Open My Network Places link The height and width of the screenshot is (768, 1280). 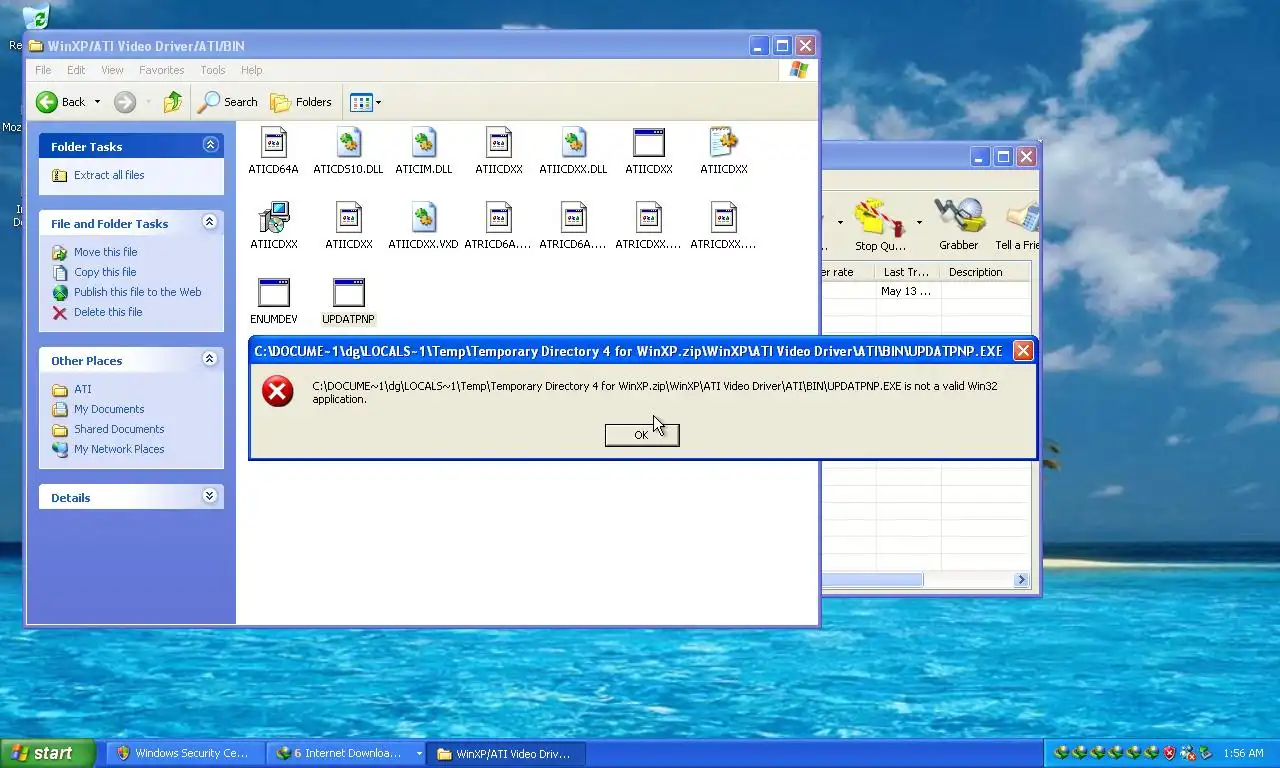coord(119,449)
